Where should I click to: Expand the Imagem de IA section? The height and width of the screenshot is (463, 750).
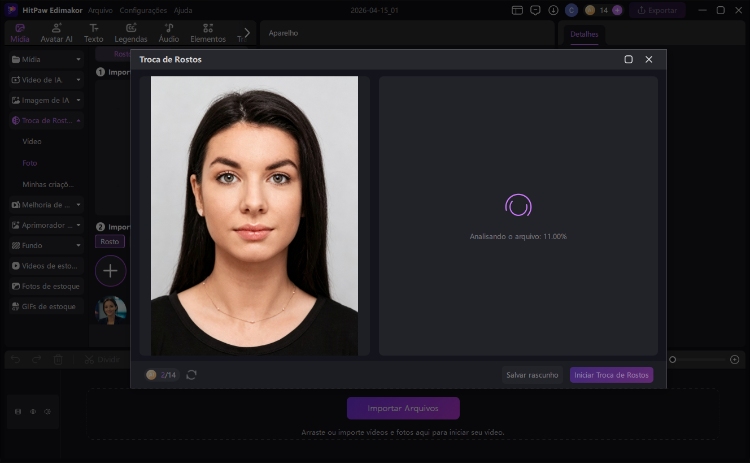point(46,100)
